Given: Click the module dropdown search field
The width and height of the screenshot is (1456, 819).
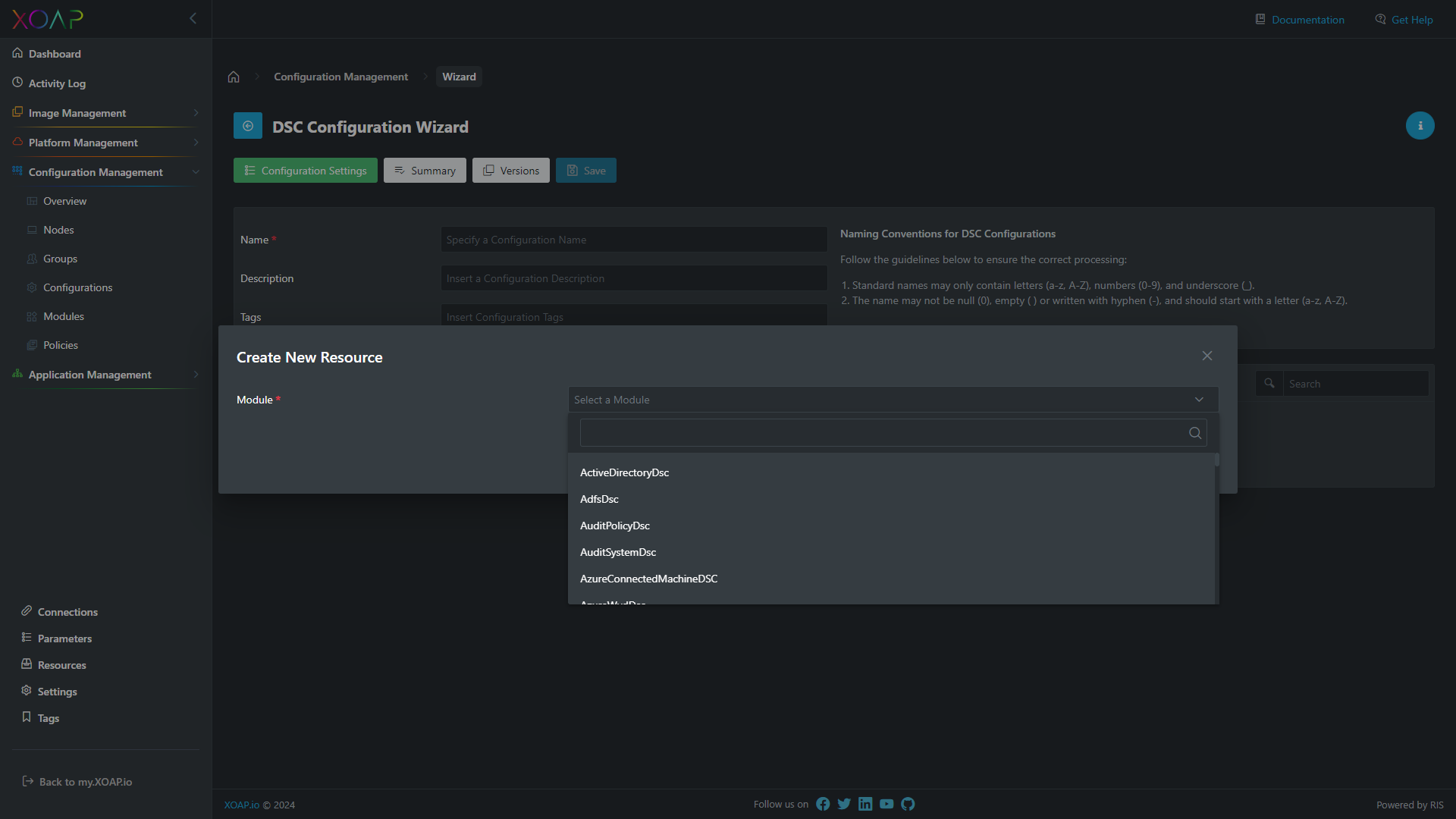Looking at the screenshot, I should pos(893,433).
